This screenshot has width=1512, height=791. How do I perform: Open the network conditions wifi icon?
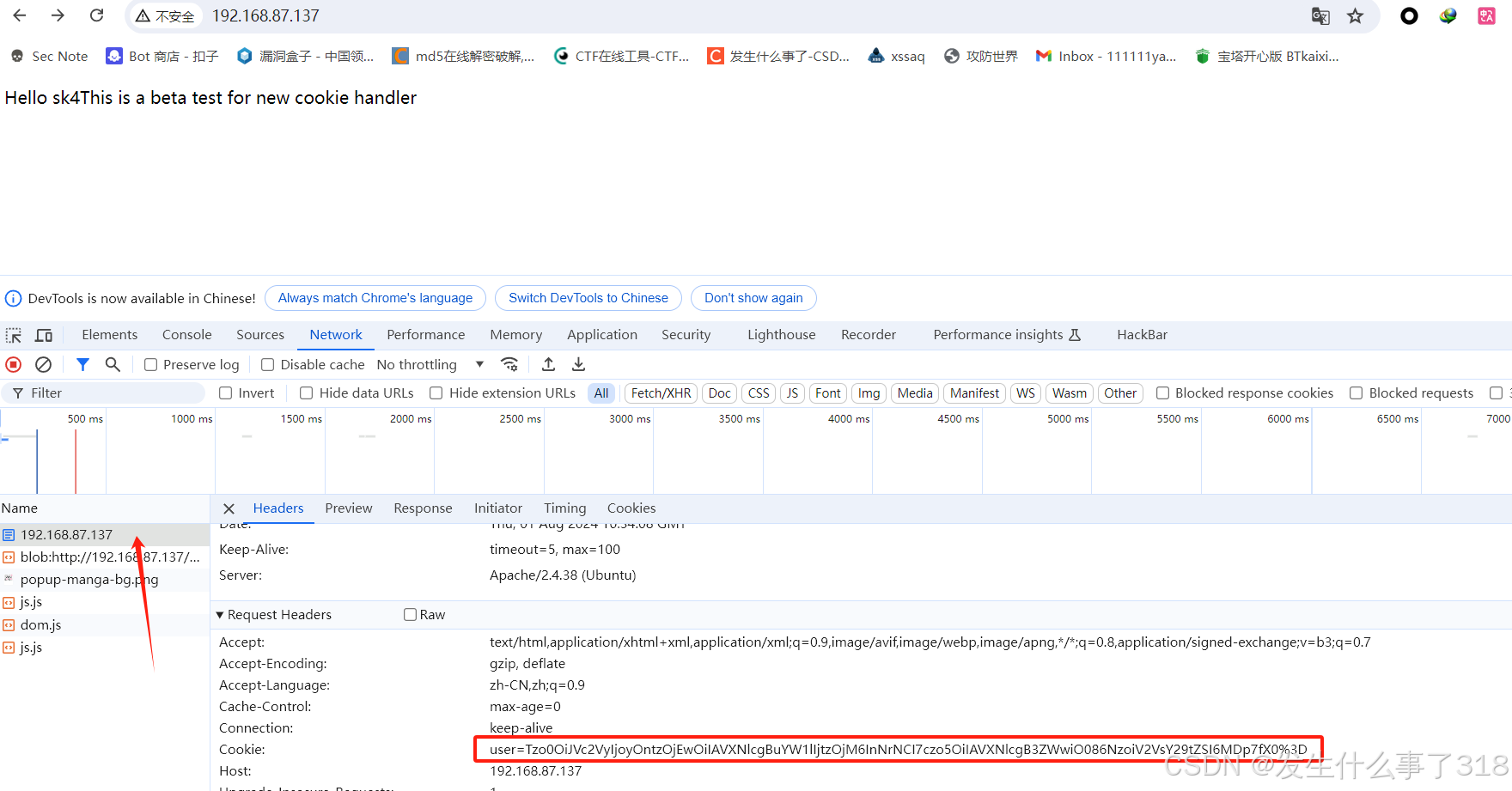pyautogui.click(x=509, y=365)
